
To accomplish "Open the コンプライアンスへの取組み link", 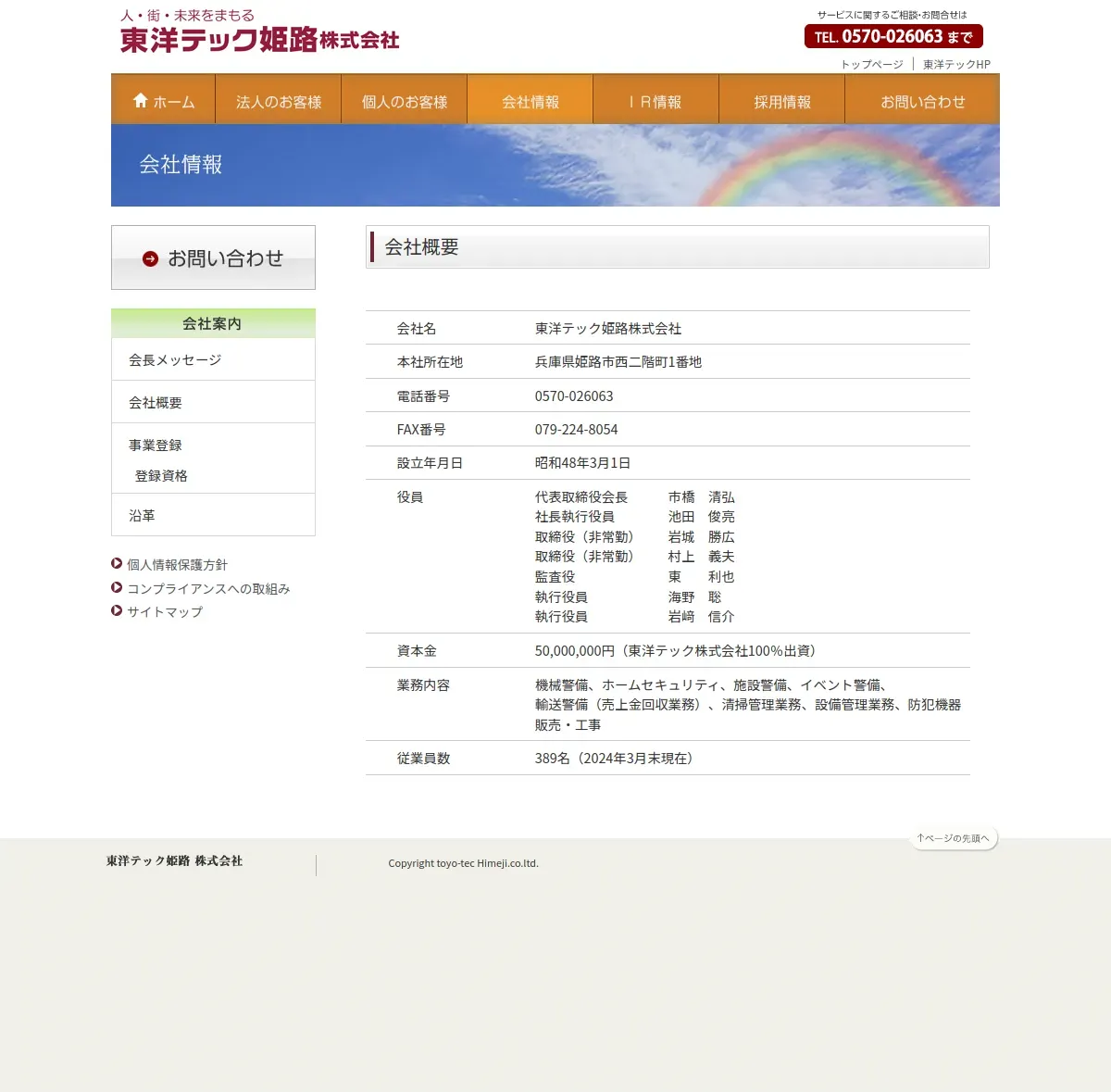I will pyautogui.click(x=208, y=588).
